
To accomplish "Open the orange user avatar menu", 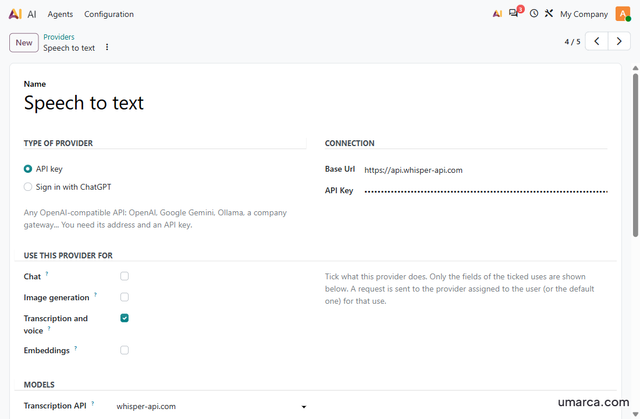I will pyautogui.click(x=623, y=14).
